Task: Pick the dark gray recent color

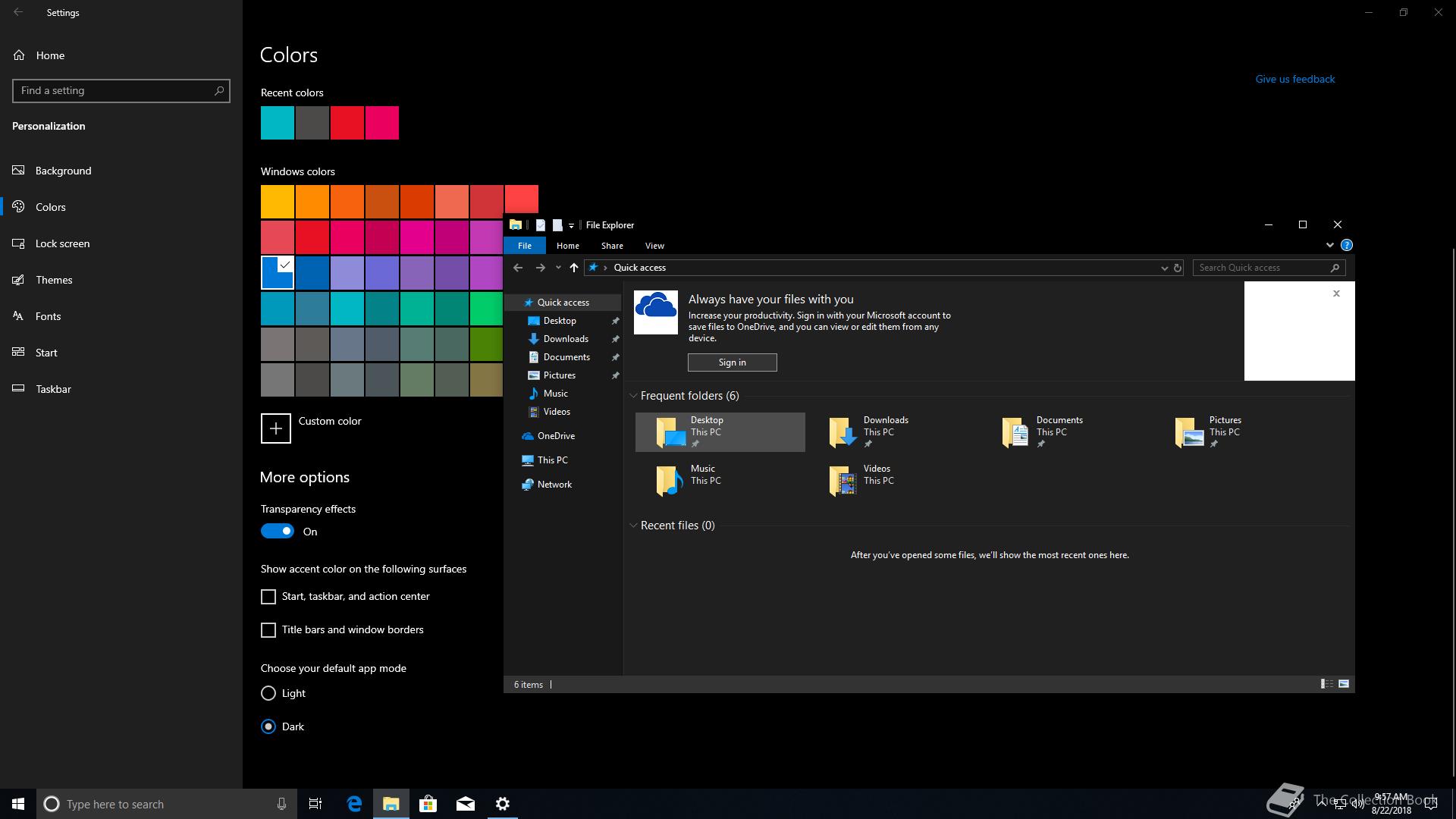Action: [x=312, y=123]
